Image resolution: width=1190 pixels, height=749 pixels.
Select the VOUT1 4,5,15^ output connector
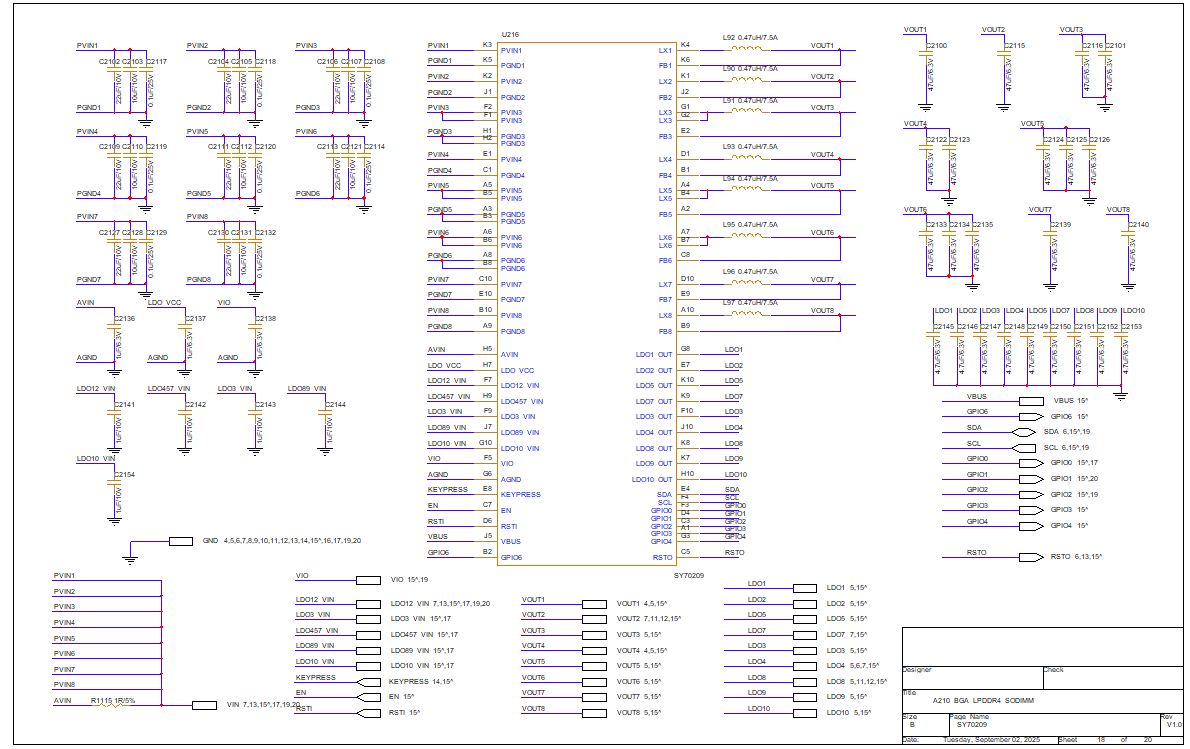click(x=594, y=602)
